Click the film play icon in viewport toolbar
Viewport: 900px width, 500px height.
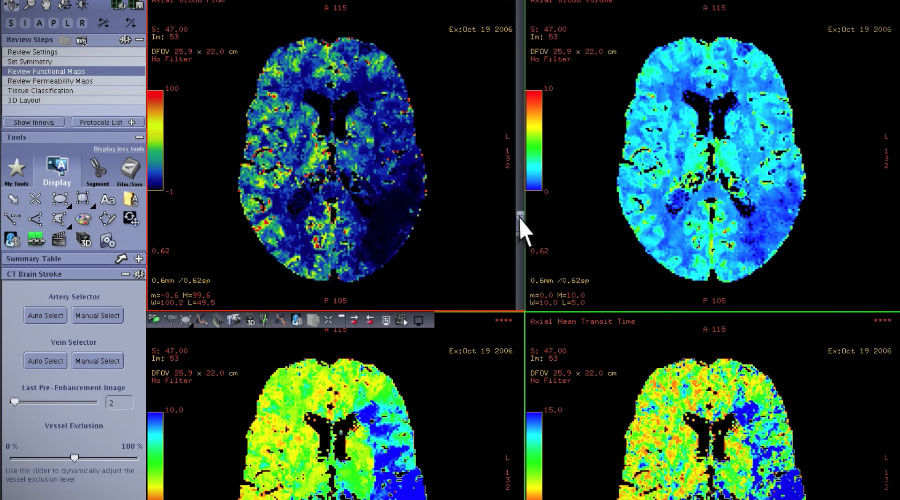coord(402,320)
